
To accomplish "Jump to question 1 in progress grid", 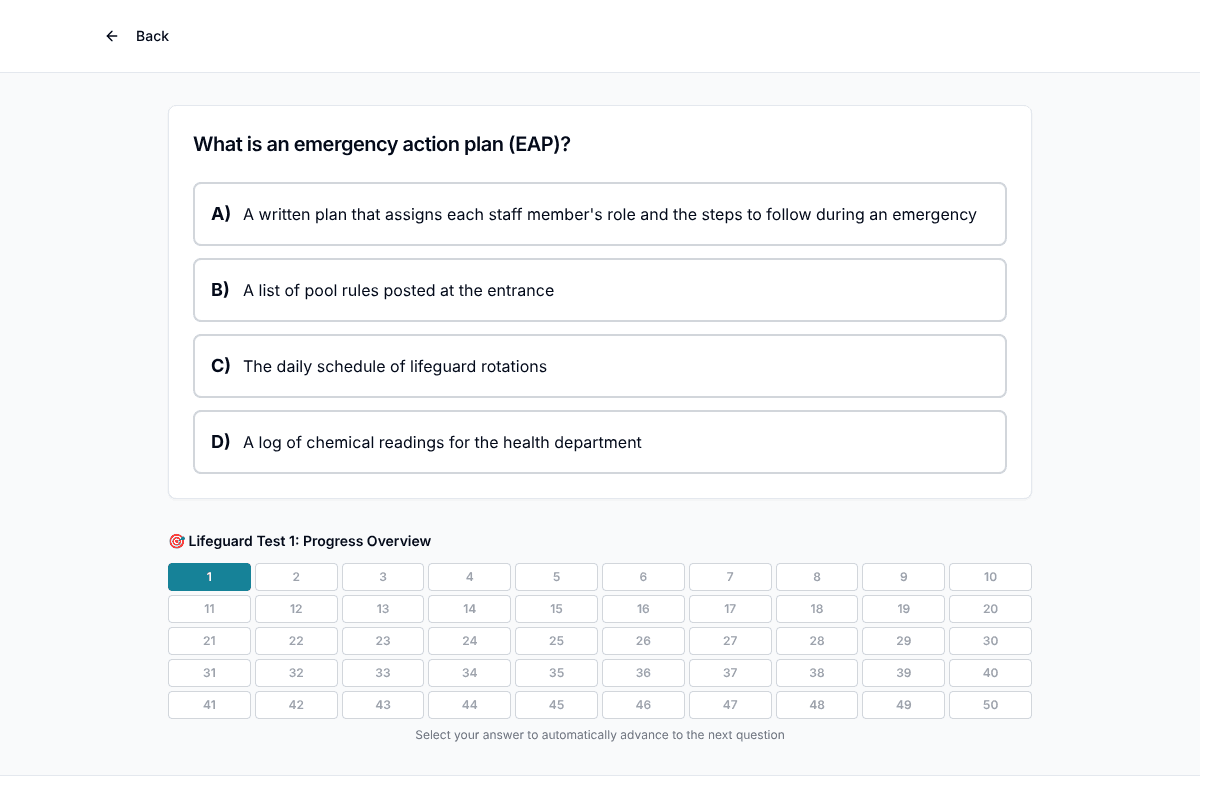I will point(209,577).
